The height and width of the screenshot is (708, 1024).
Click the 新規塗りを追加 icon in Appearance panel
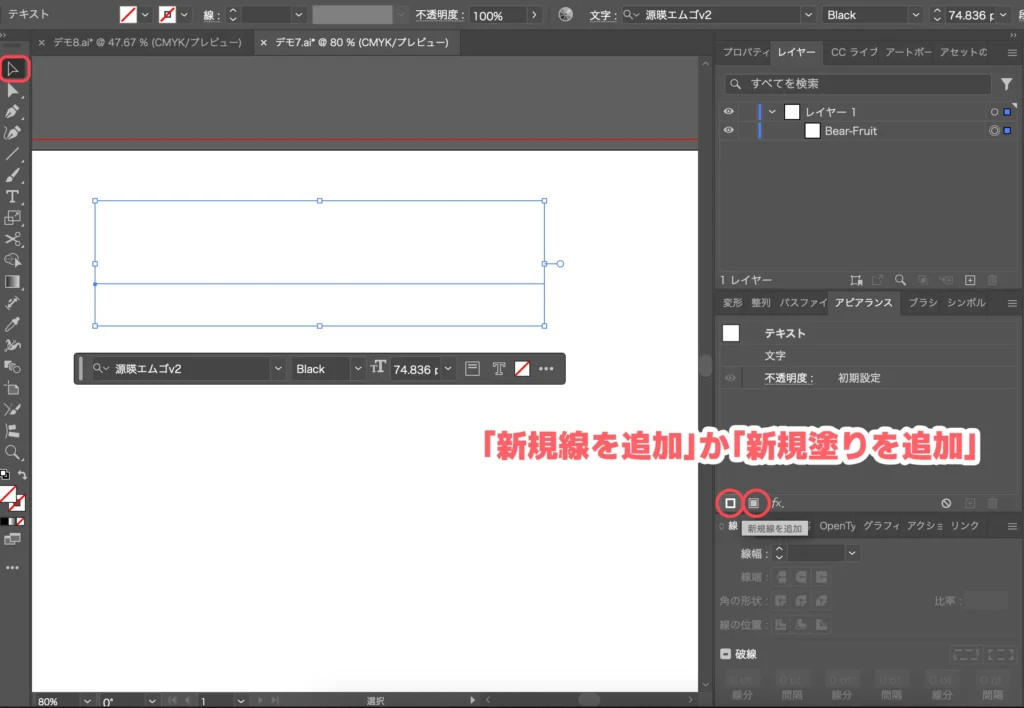click(754, 503)
